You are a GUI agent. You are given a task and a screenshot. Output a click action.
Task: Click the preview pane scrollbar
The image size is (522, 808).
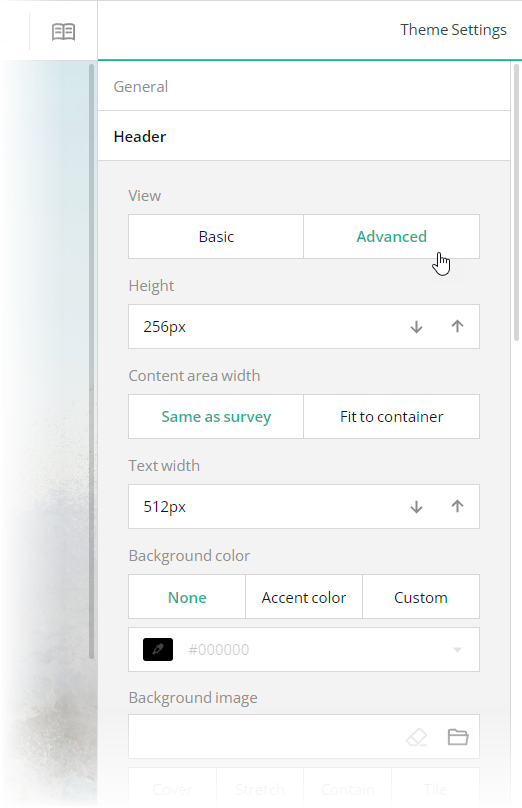click(x=92, y=361)
